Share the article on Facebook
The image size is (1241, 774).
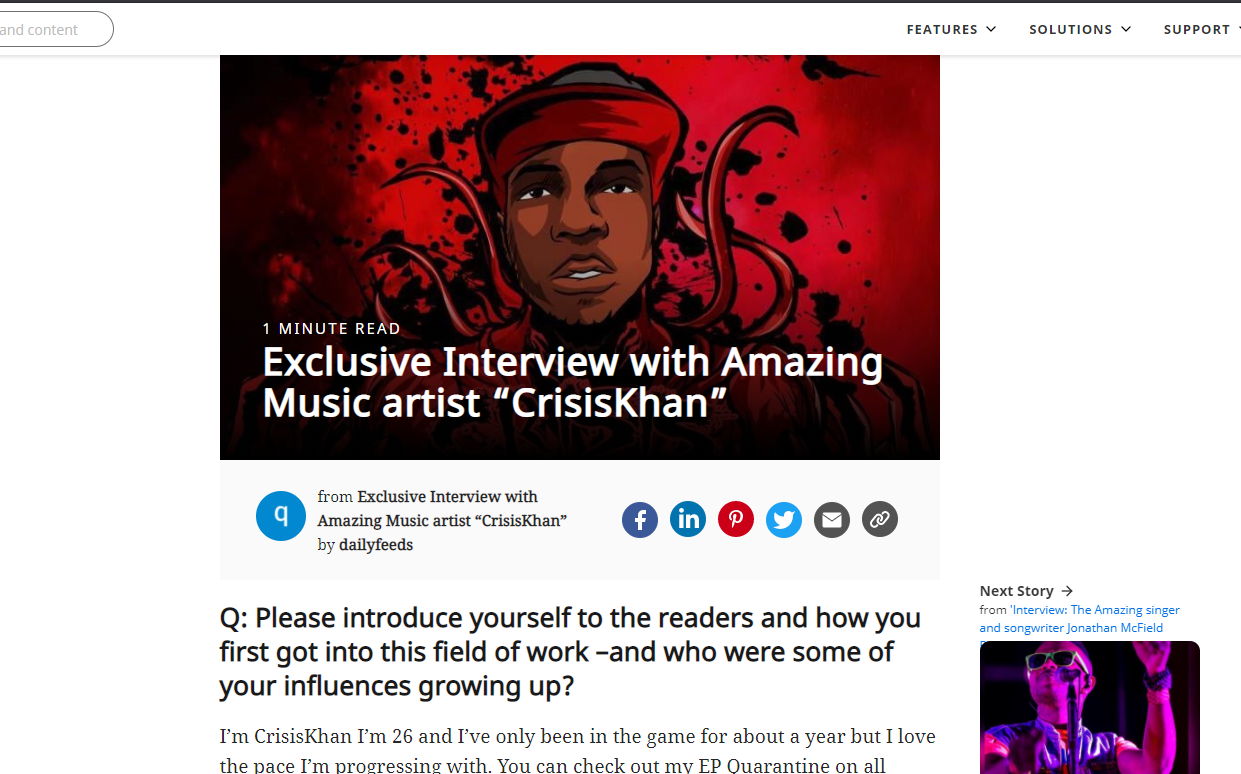(640, 520)
